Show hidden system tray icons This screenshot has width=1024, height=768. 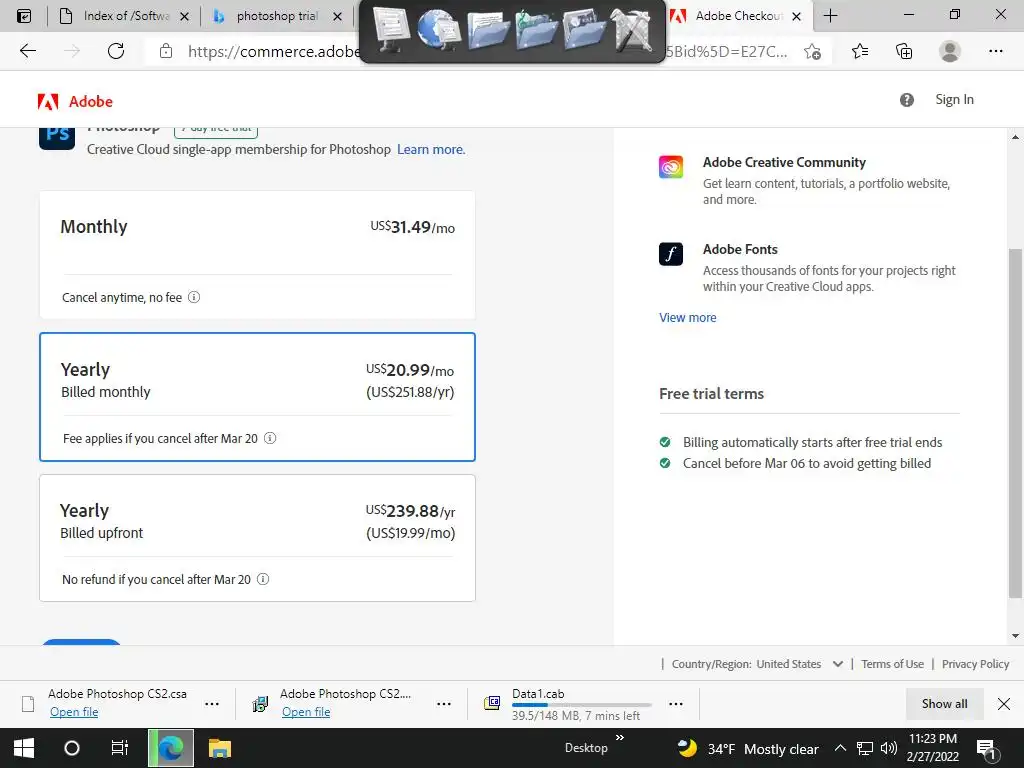(840, 748)
